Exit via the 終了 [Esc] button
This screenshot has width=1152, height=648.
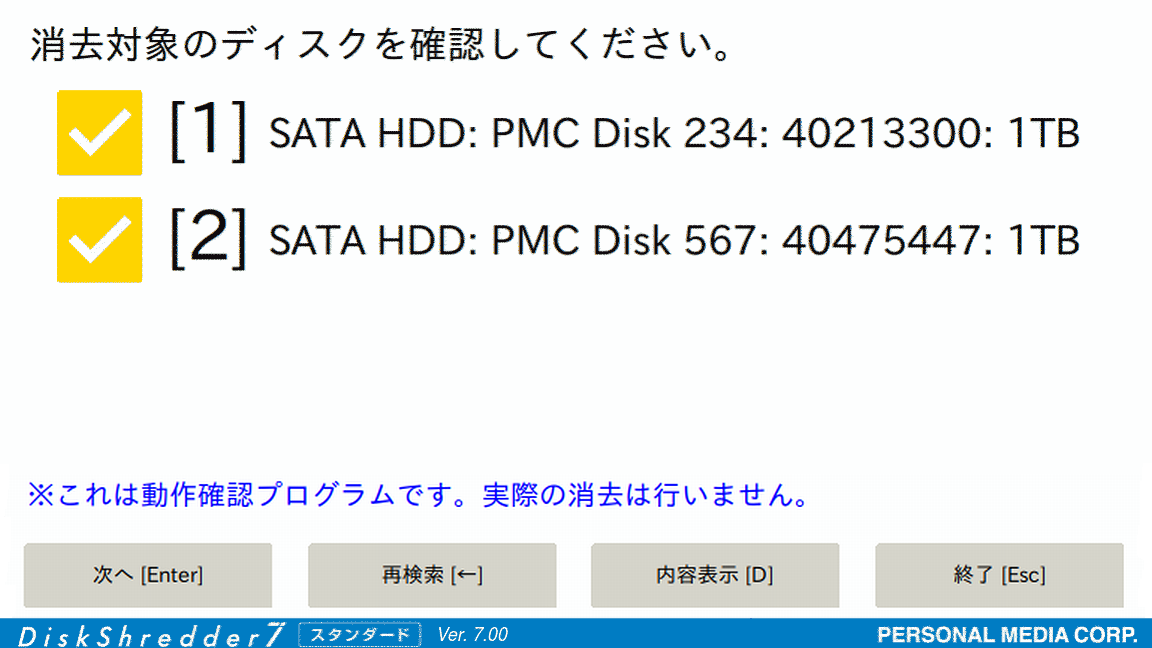point(999,575)
